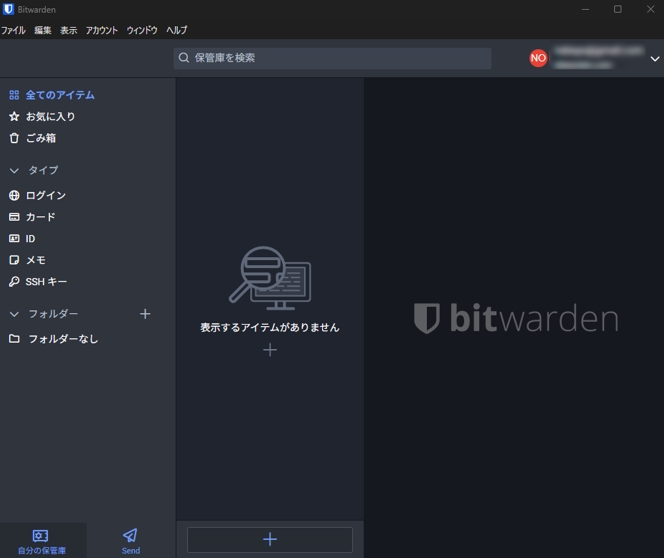This screenshot has width=664, height=558.
Task: Show お気に入り favorites items
Action: click(50, 117)
